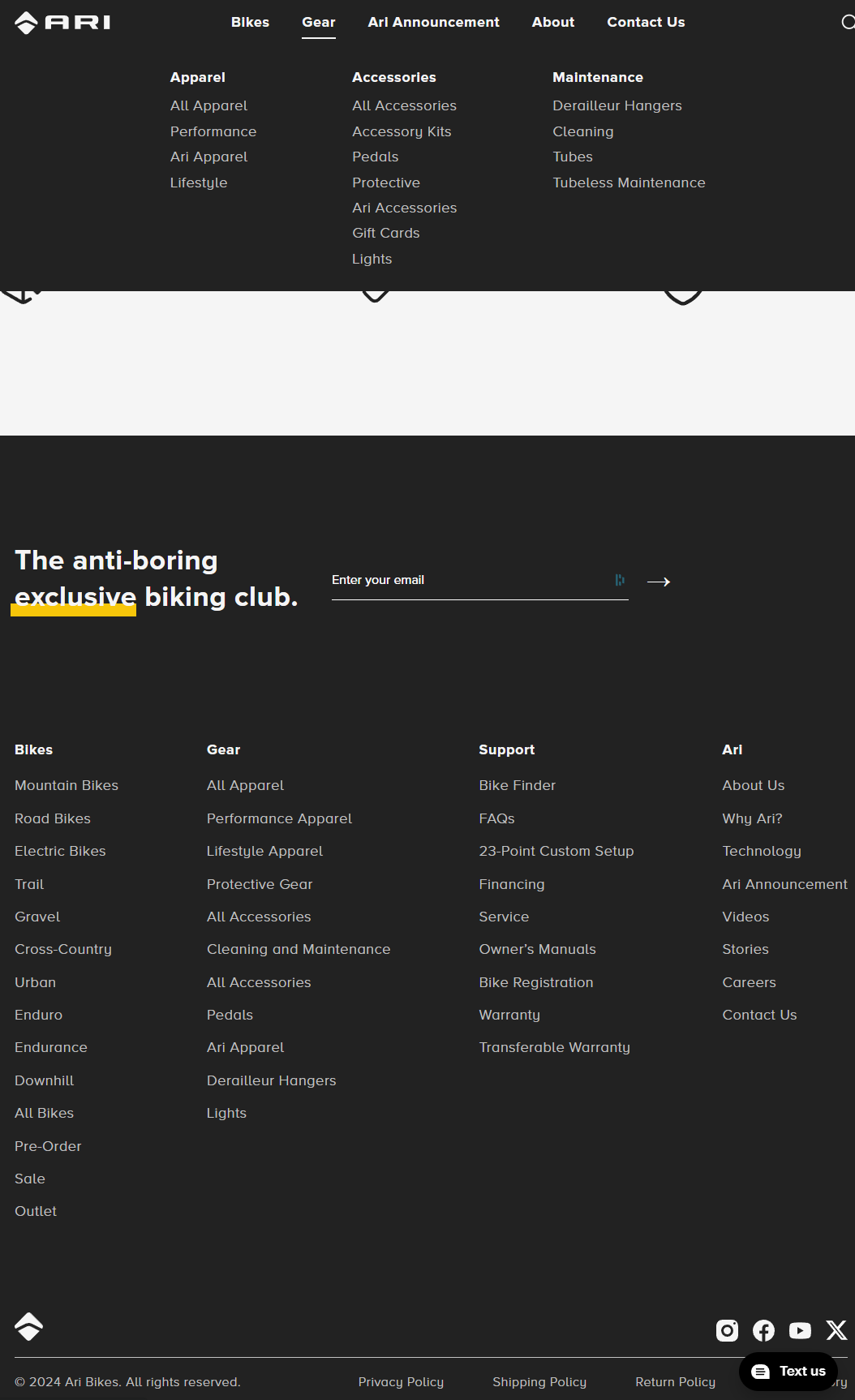
Task: Click the Text us chat button
Action: [x=788, y=1372]
